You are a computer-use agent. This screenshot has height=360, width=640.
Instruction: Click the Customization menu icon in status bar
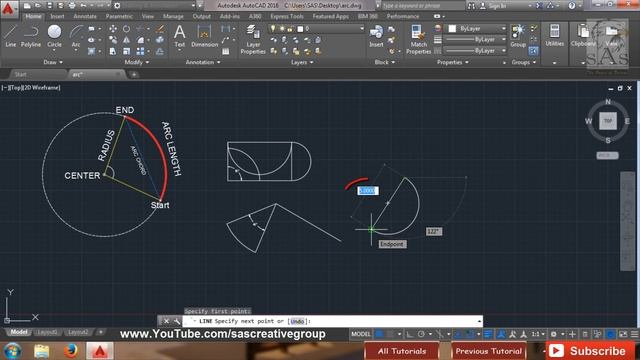click(634, 334)
